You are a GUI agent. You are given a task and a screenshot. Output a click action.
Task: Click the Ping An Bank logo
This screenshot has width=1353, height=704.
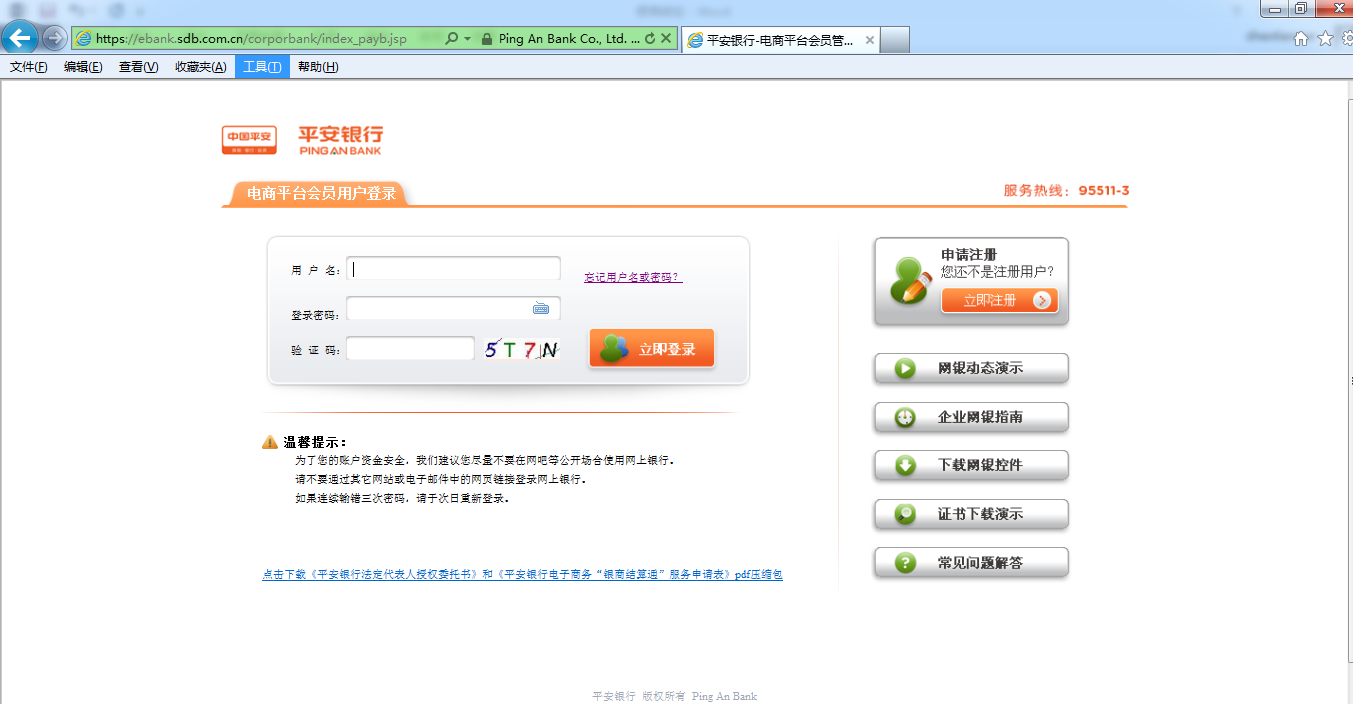click(x=302, y=140)
